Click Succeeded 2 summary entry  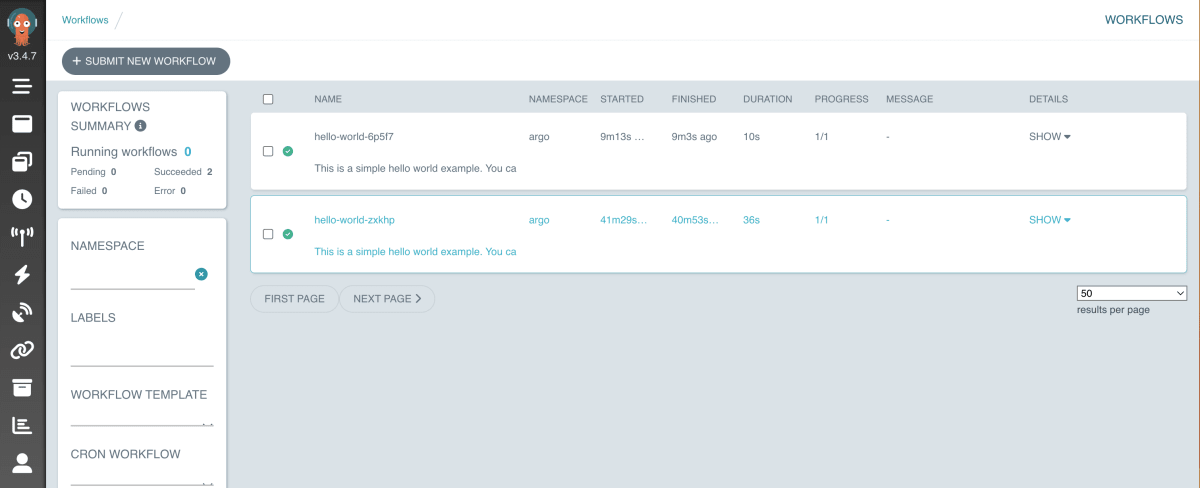[x=183, y=172]
